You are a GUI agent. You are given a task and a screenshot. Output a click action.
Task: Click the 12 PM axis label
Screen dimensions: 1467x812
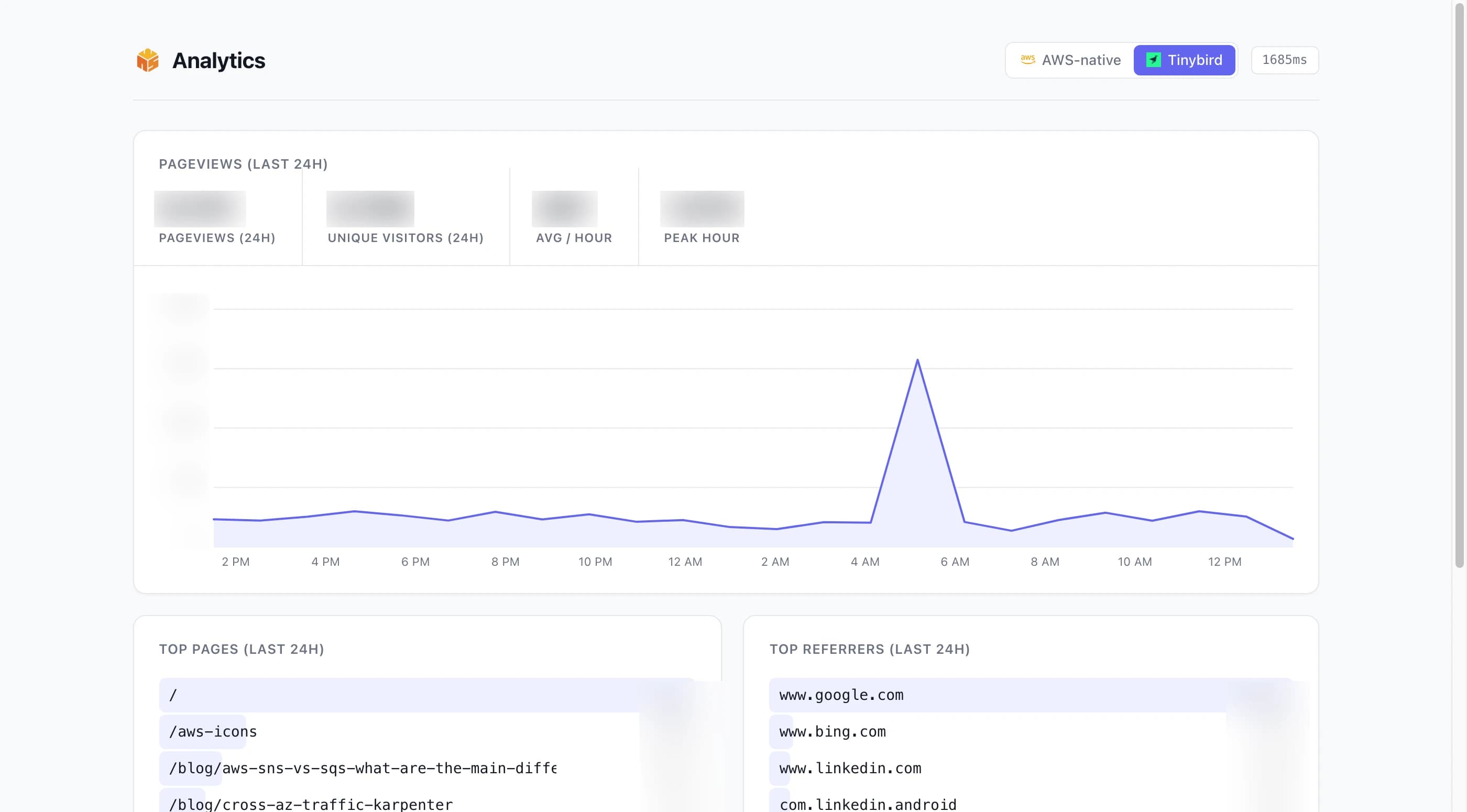point(1225,562)
